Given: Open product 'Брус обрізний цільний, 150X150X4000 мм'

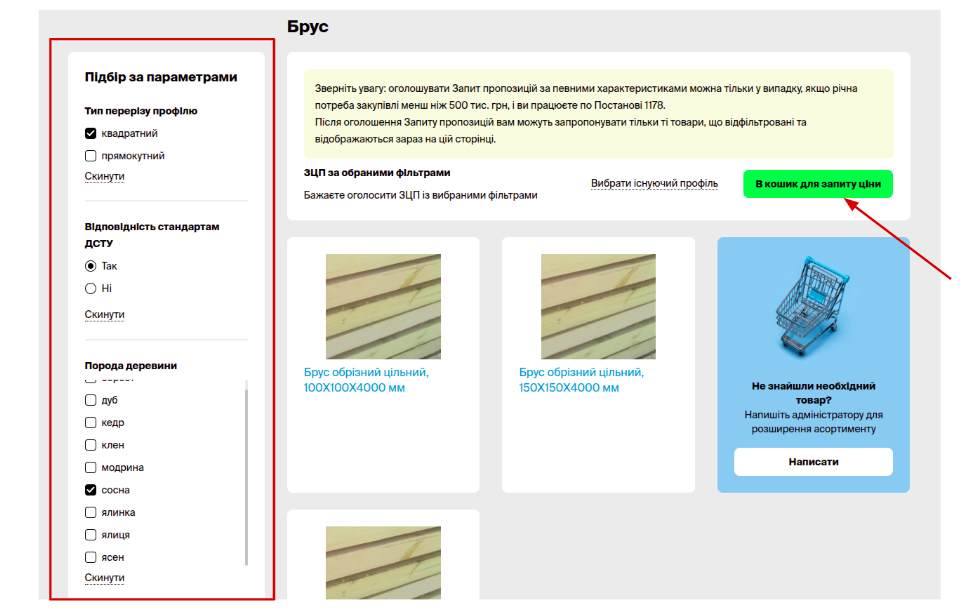Looking at the screenshot, I should coord(581,380).
